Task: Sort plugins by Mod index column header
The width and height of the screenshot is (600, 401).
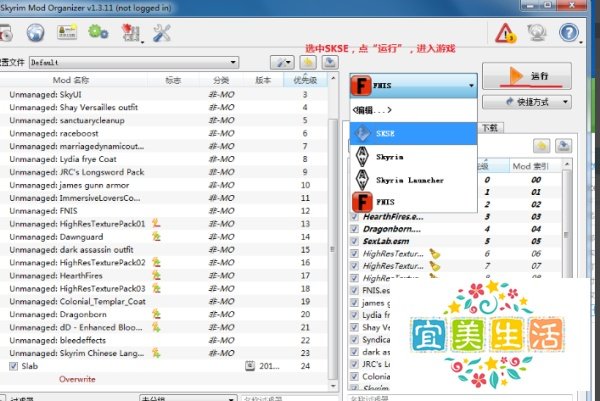Action: coord(530,166)
